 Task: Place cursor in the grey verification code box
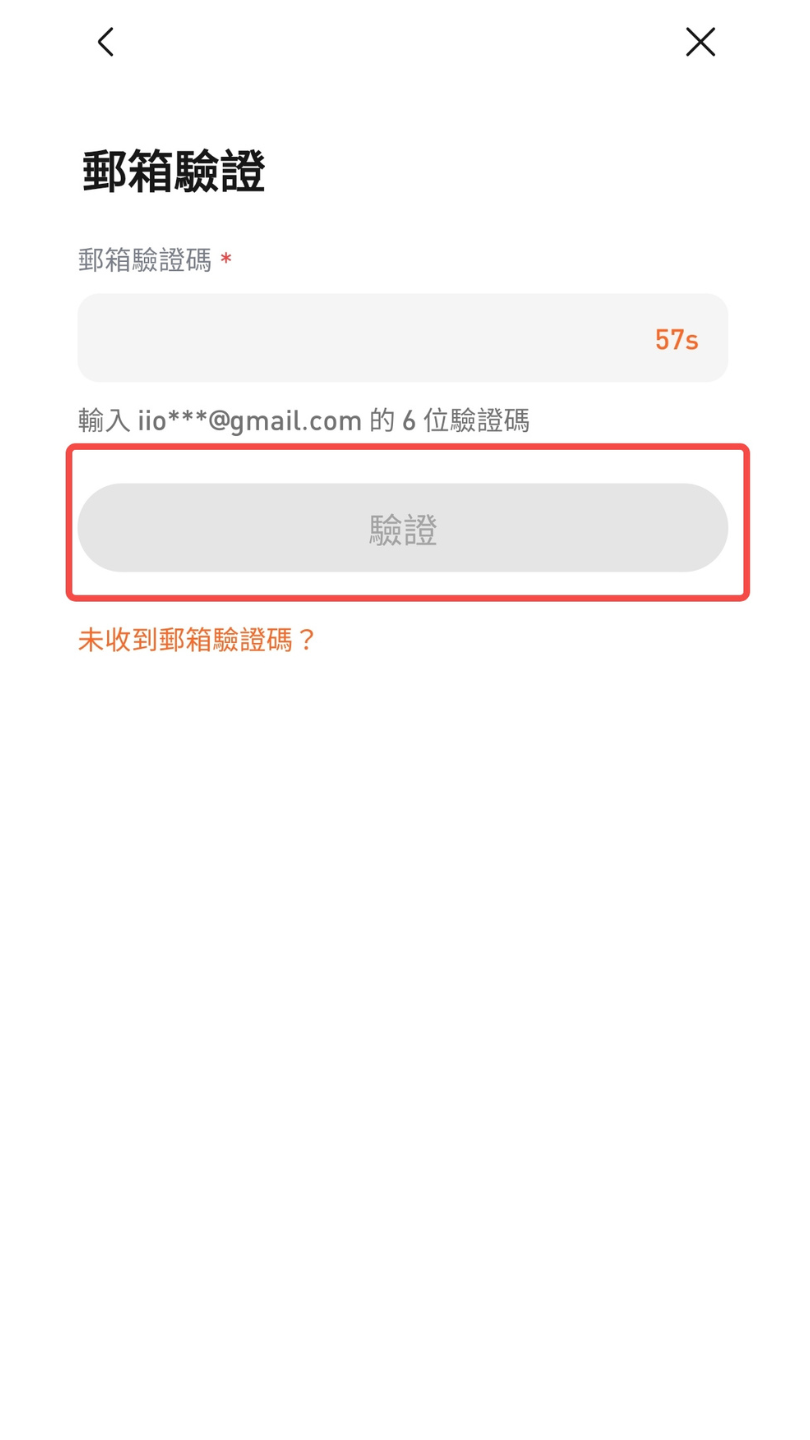coord(403,338)
